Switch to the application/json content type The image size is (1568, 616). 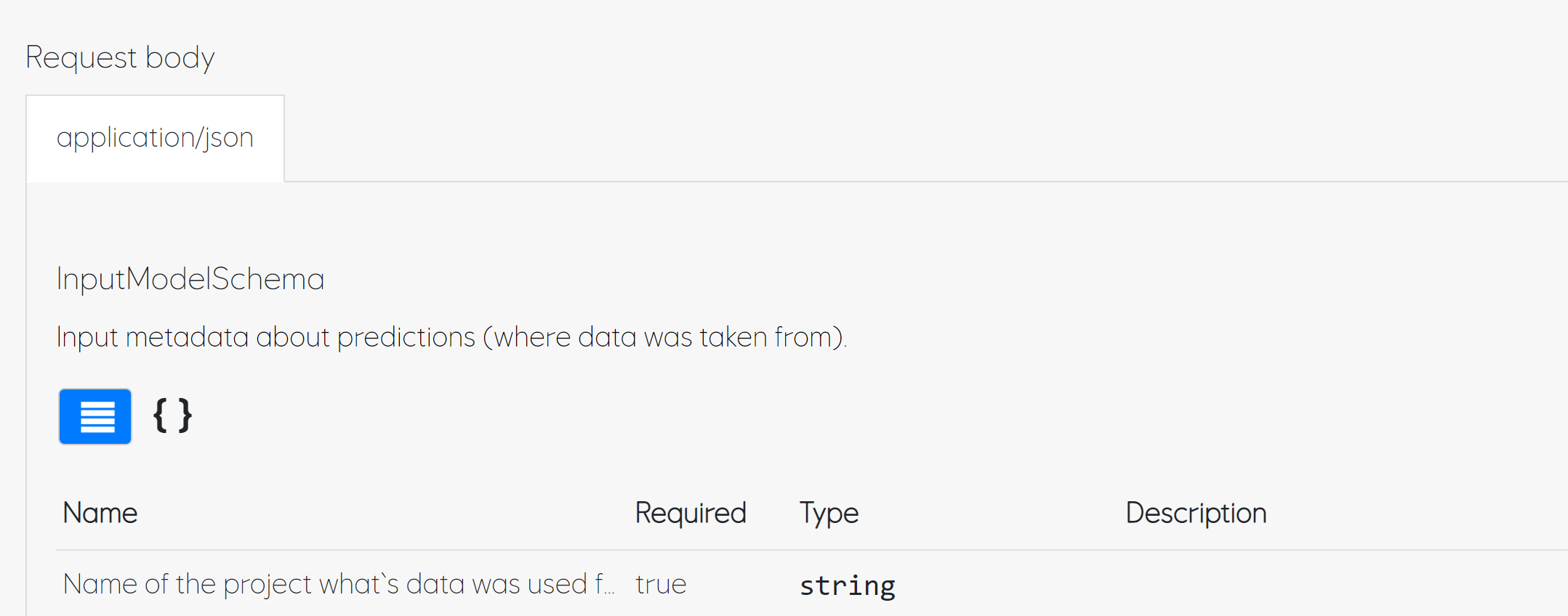click(155, 137)
